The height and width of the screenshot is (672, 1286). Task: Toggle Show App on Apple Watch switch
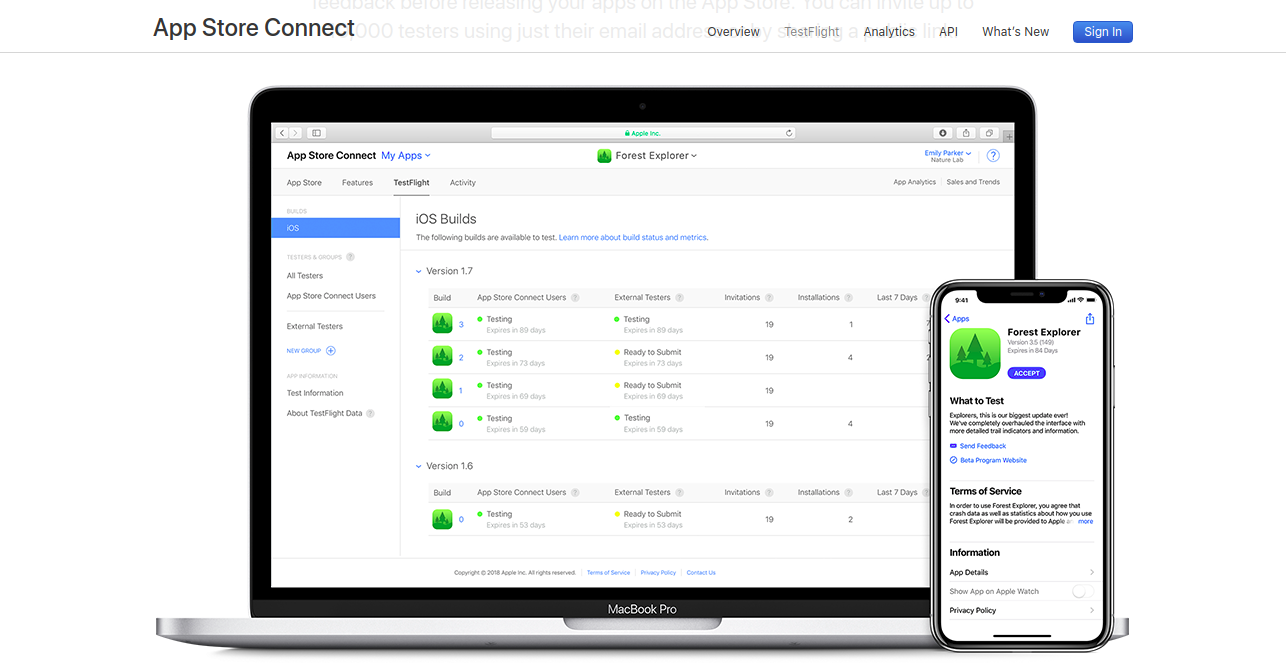pos(1083,591)
